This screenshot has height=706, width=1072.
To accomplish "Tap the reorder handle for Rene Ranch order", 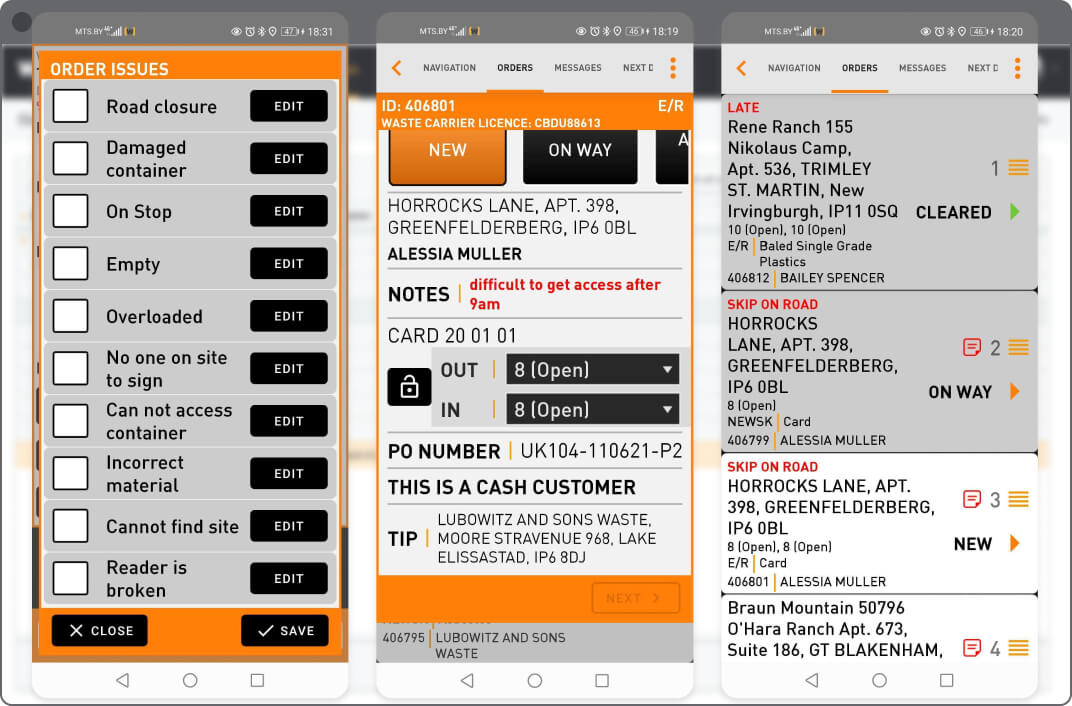I will [1018, 168].
